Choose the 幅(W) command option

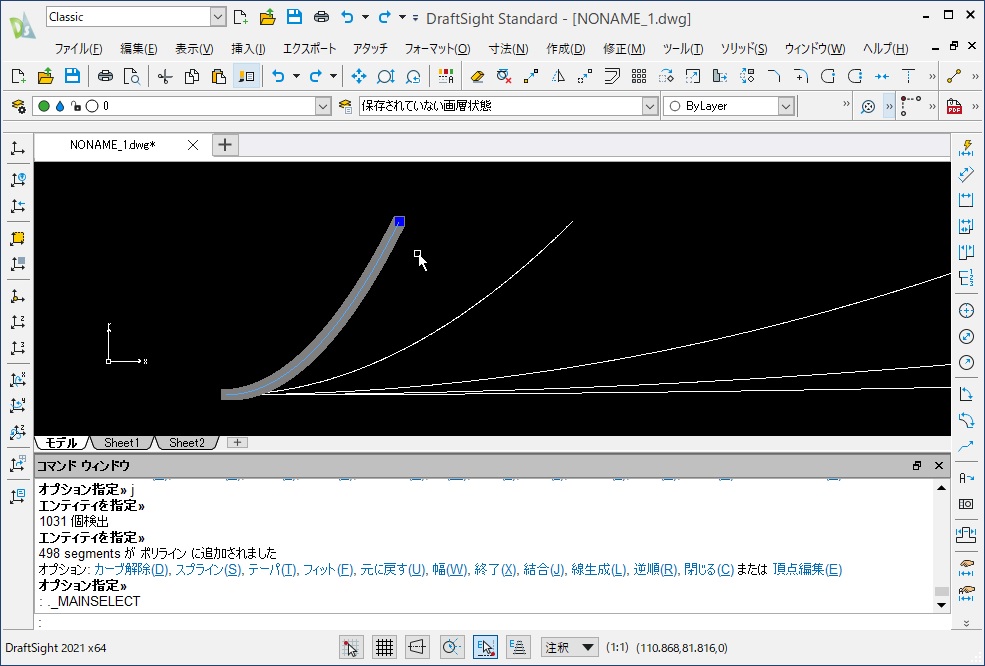click(450, 569)
